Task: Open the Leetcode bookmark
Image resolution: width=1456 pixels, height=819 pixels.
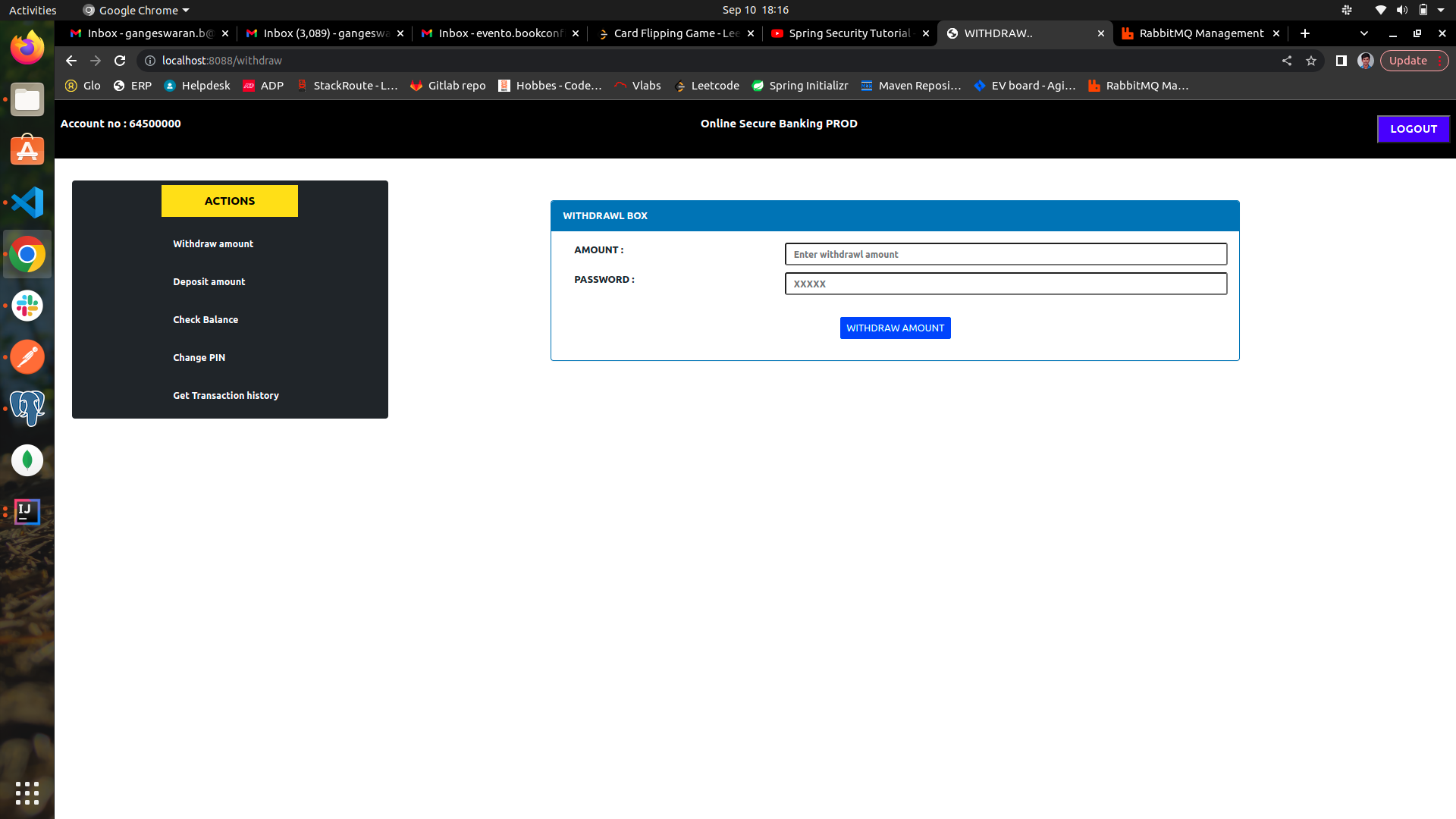Action: tap(706, 86)
